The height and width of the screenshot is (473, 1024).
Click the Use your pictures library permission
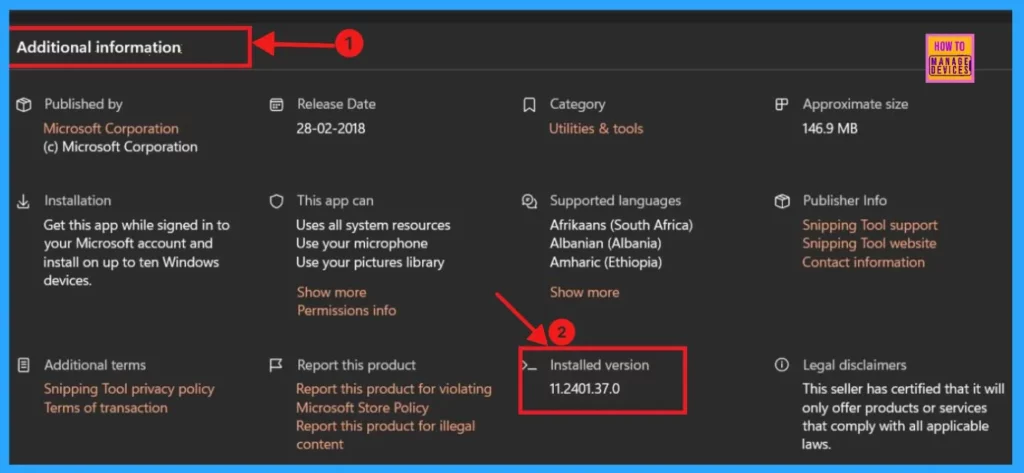tap(370, 262)
